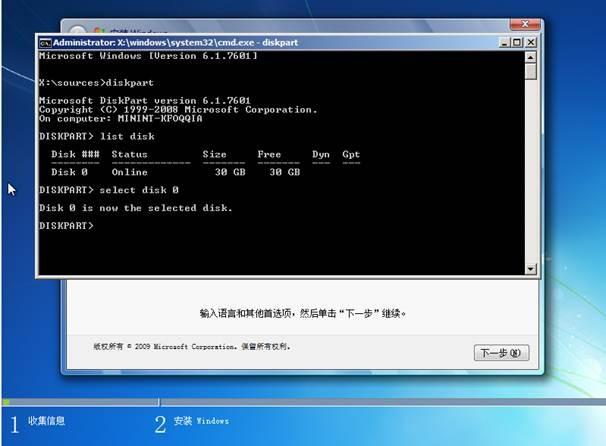The height and width of the screenshot is (446, 606).
Task: Close the Windows setup window behind
Action: tap(525, 24)
